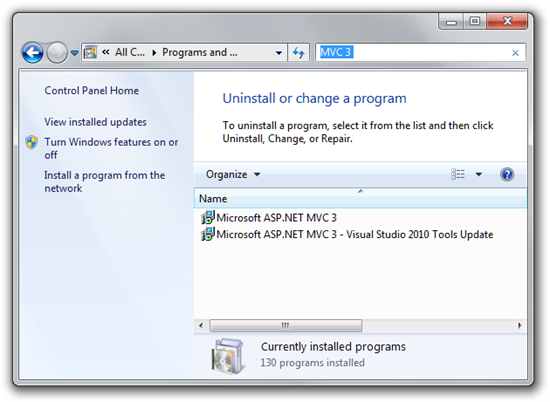Click the horizontal scrollbar thumb
550x402 pixels.
pyautogui.click(x=286, y=326)
